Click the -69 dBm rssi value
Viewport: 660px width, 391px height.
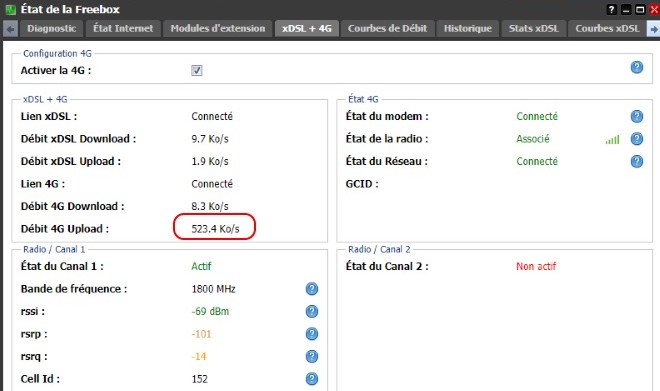click(210, 311)
